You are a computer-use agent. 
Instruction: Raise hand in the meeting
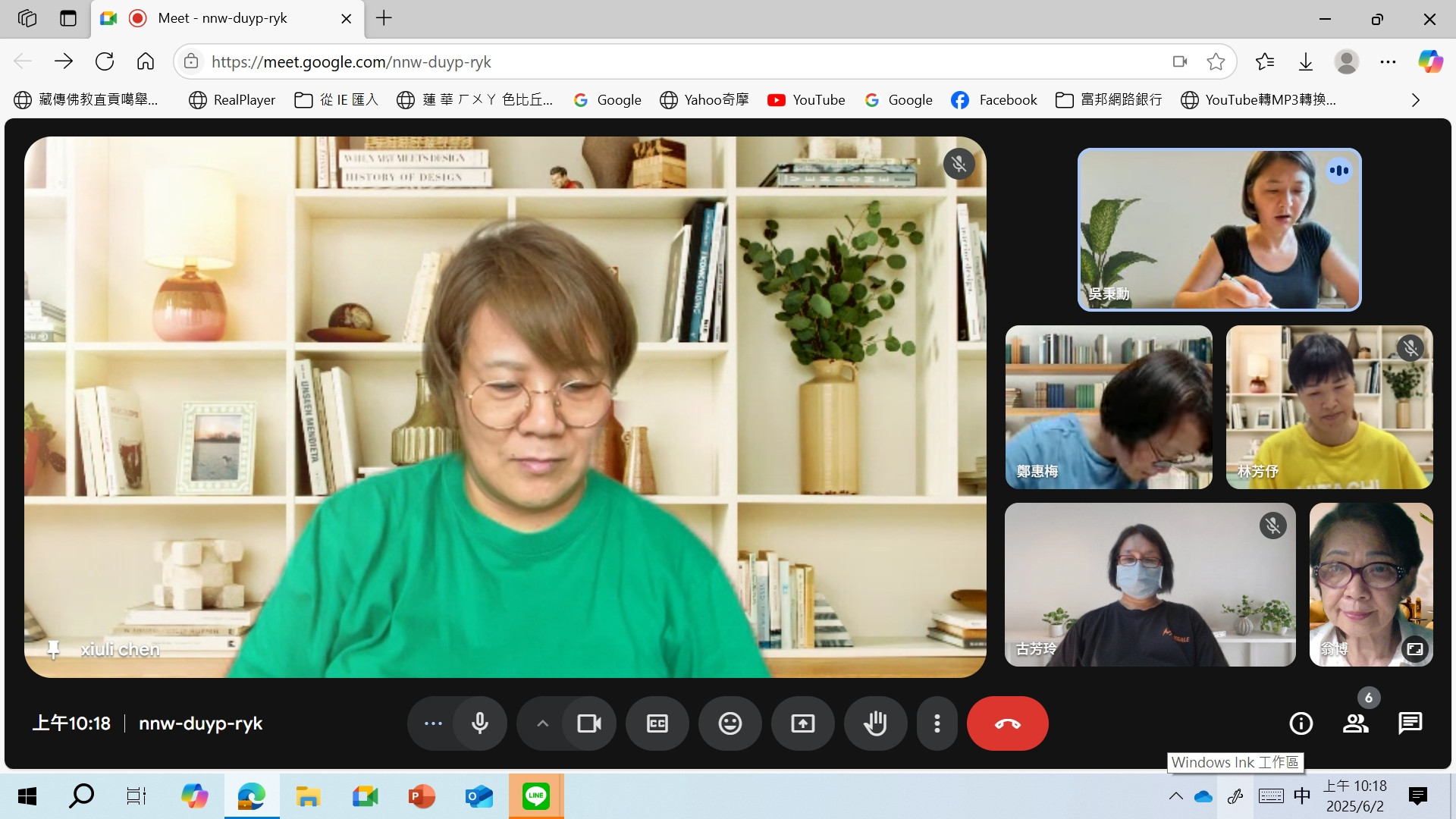pyautogui.click(x=875, y=723)
